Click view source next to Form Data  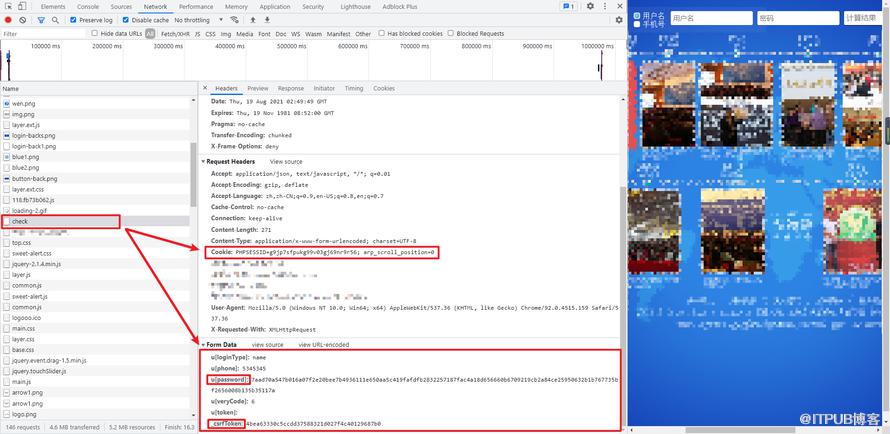[267, 344]
